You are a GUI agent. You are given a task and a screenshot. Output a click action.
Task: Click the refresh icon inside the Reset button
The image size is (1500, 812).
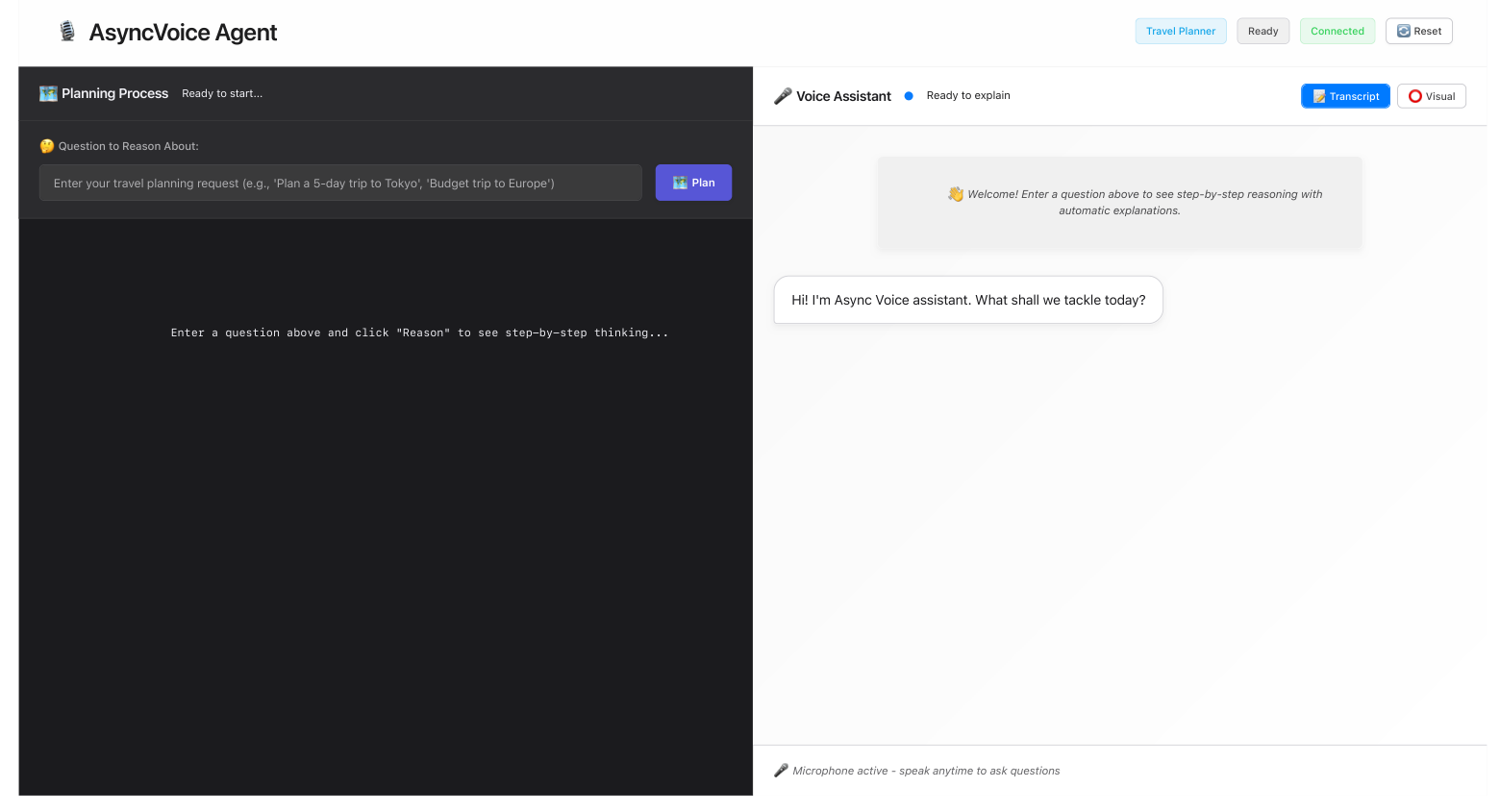[x=1402, y=31]
